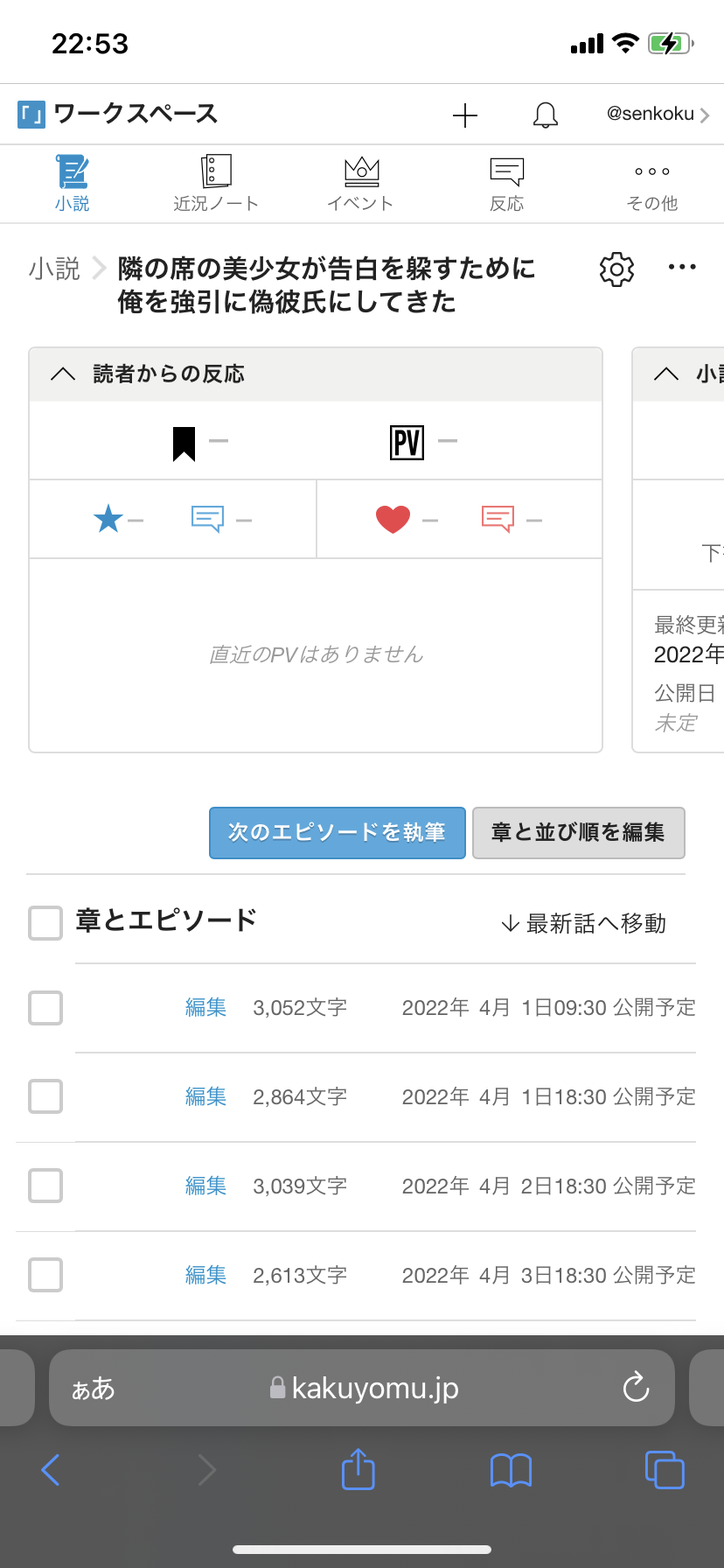Check the 3,052文字 episode checkbox
This screenshot has height=1568, width=724.
tap(45, 1008)
